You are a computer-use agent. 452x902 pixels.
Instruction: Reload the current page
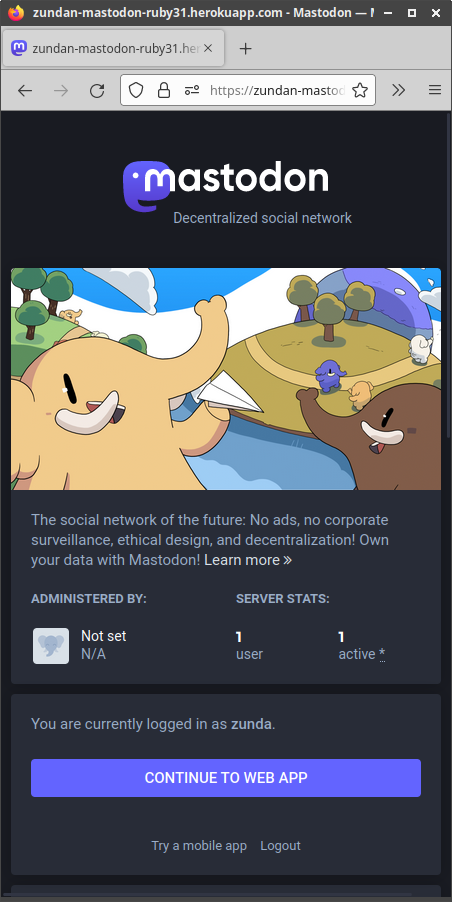click(97, 90)
